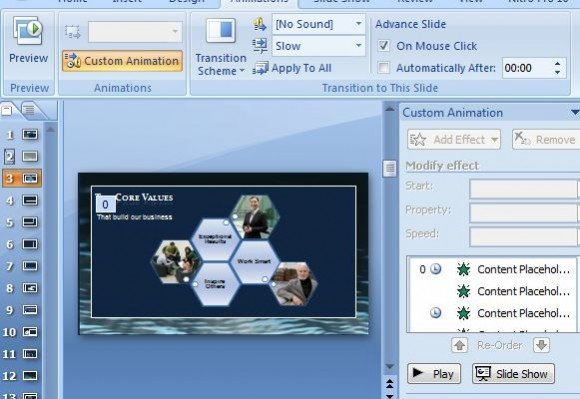Open the Speed dropdown under Modify effect
Image resolution: width=580 pixels, height=399 pixels.
525,236
